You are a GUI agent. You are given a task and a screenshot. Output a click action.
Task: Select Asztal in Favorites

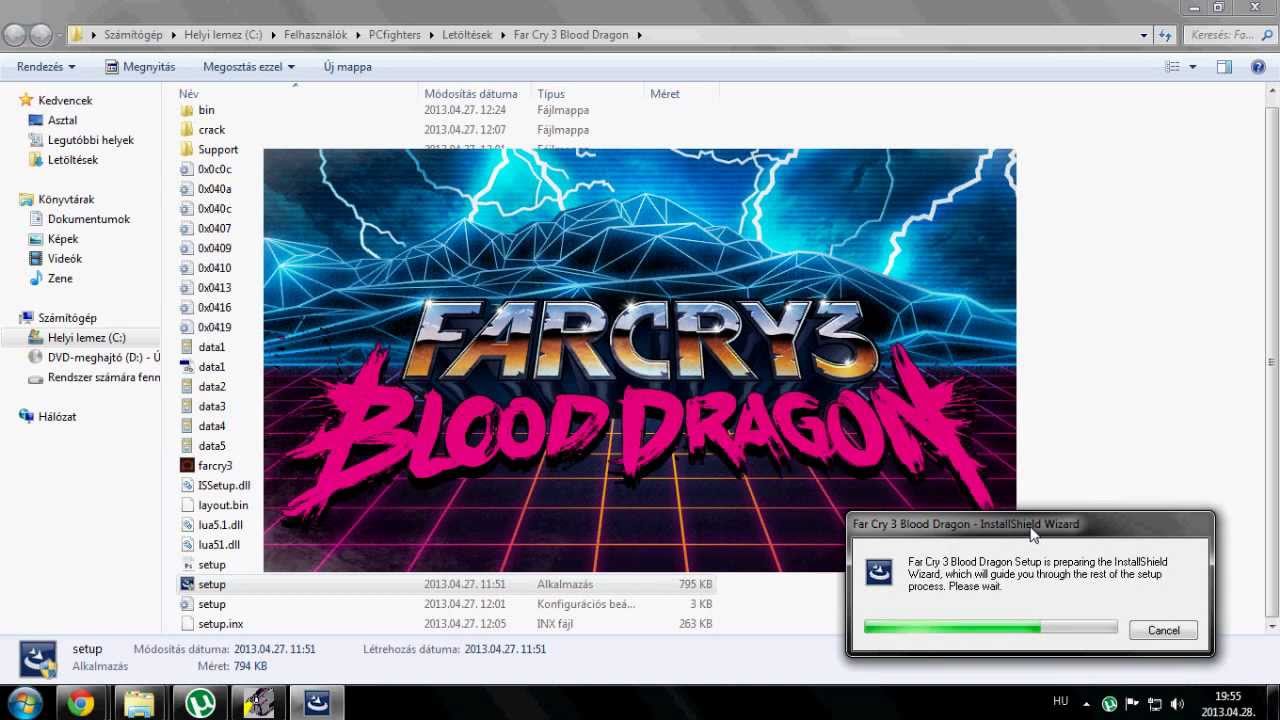point(62,120)
